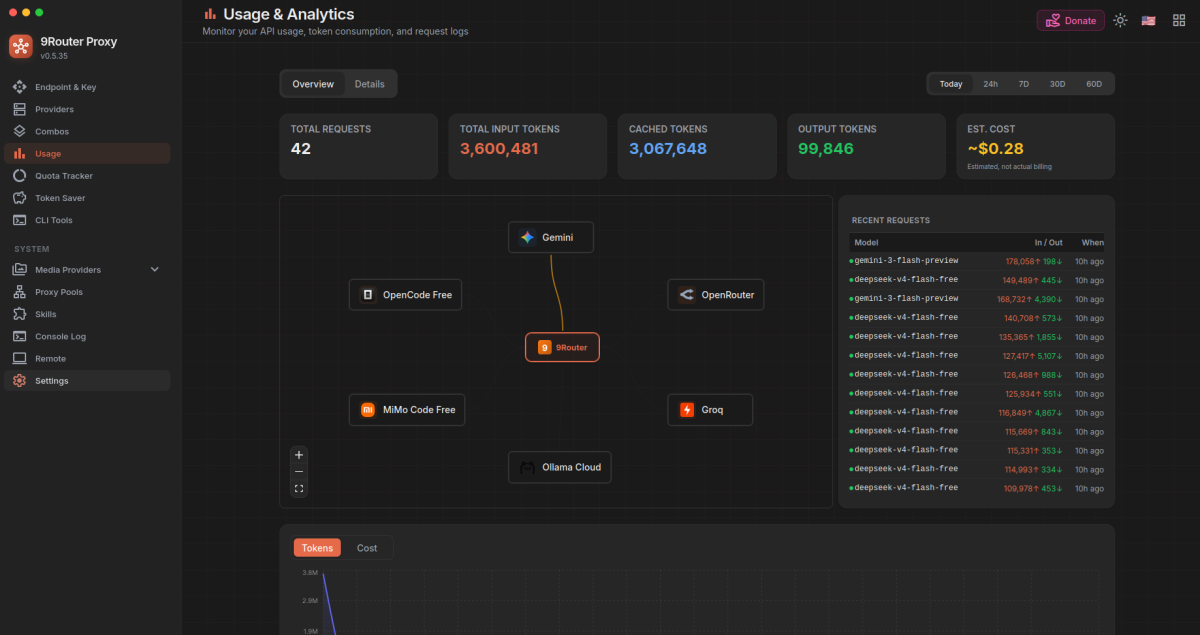The image size is (1200, 635).
Task: Show the Cost chart tab
Action: [x=367, y=548]
